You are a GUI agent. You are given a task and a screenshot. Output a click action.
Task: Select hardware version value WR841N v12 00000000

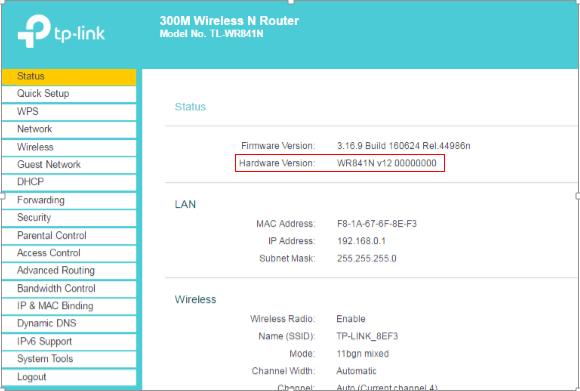pyautogui.click(x=387, y=163)
